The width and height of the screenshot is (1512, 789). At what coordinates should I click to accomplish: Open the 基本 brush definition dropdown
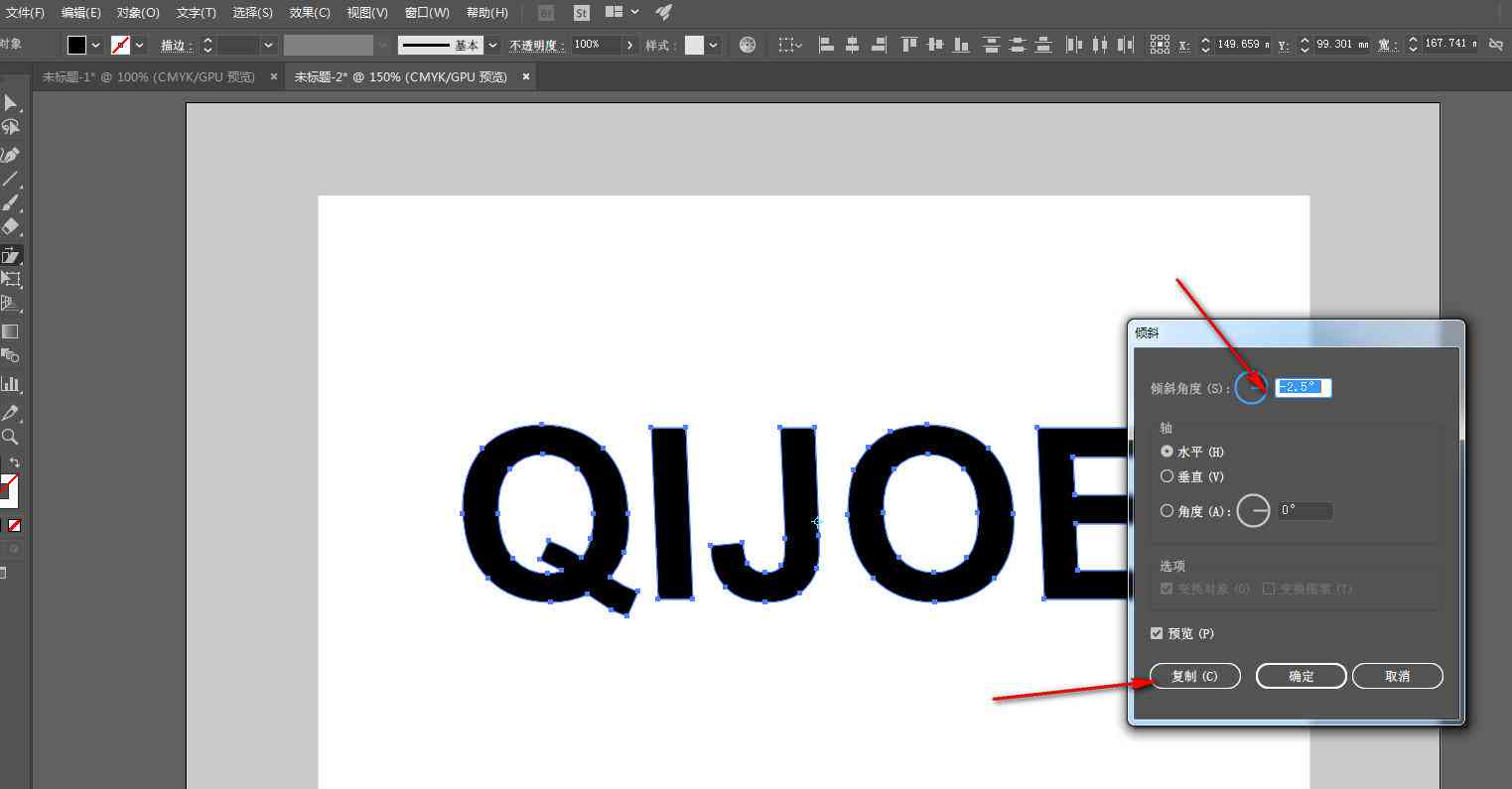(493, 46)
